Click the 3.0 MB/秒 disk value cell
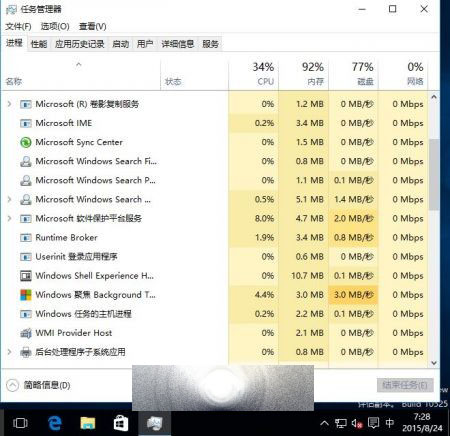450x436 pixels. (x=353, y=295)
